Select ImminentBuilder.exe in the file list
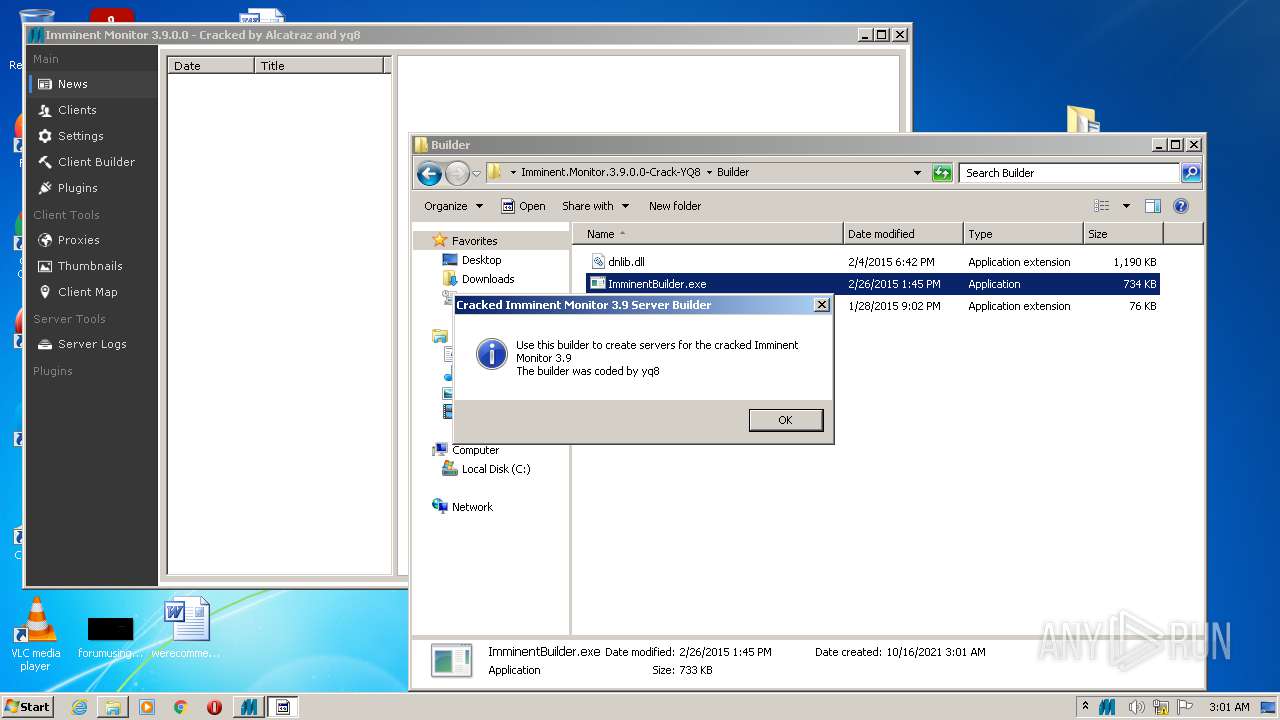 point(873,284)
